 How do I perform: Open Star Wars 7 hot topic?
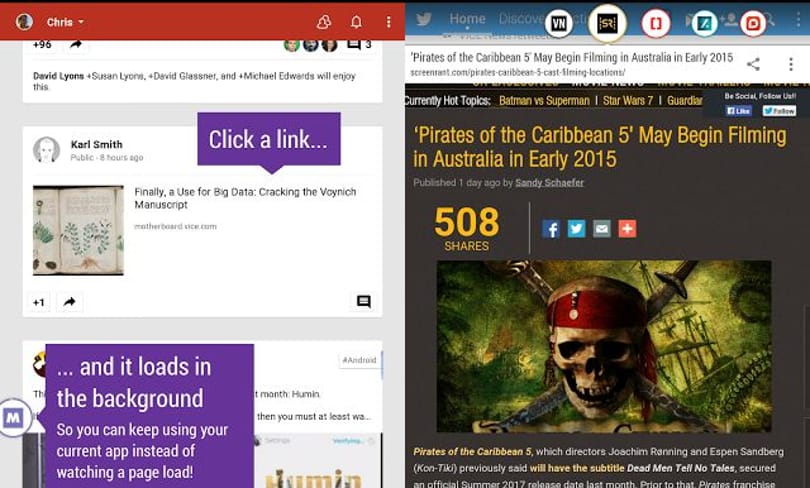(x=628, y=101)
